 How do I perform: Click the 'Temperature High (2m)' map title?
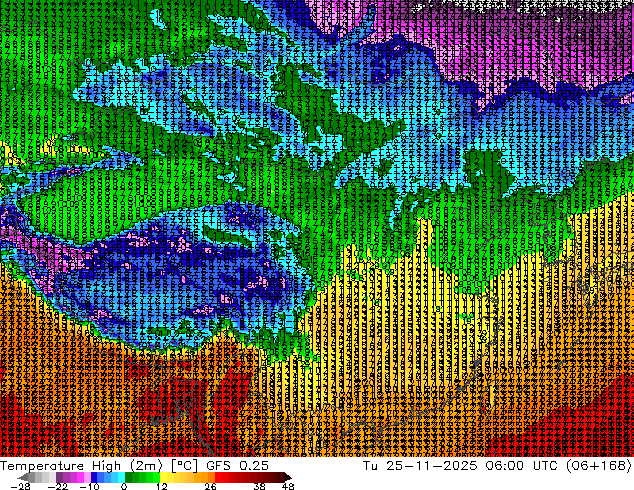point(81,466)
